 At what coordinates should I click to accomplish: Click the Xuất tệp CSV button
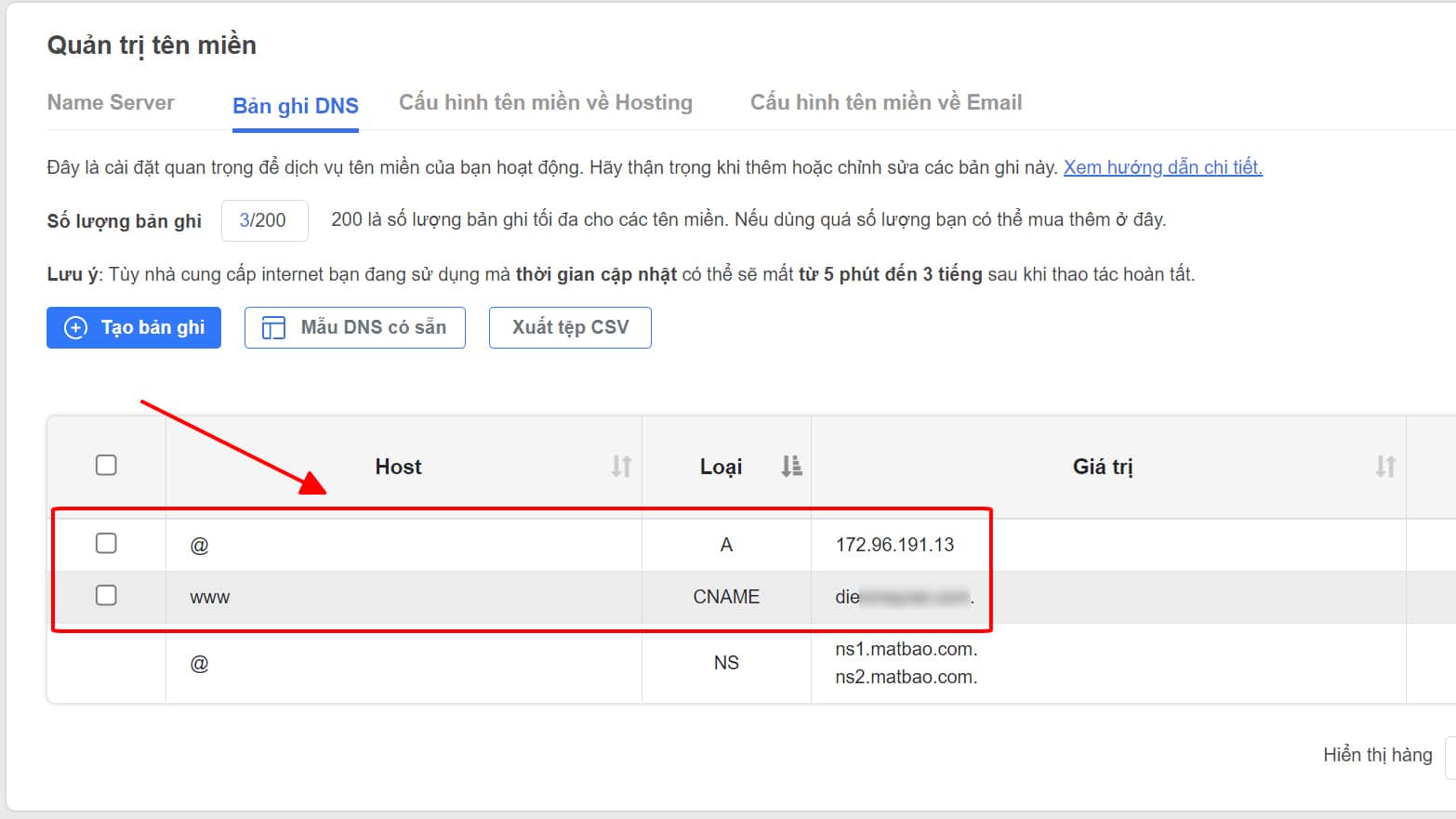[x=570, y=327]
